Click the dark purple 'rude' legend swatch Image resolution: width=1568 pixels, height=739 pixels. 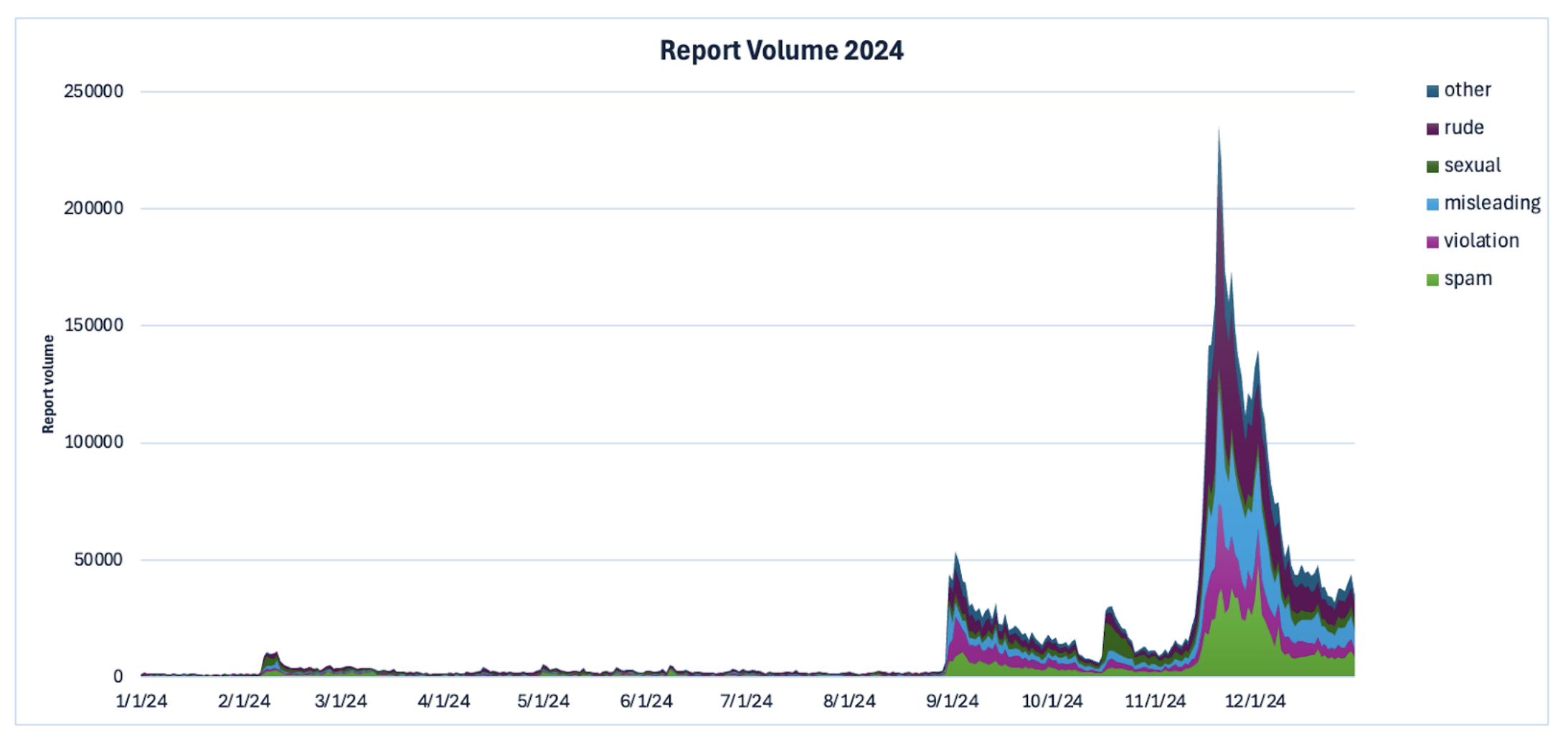coord(1433,128)
